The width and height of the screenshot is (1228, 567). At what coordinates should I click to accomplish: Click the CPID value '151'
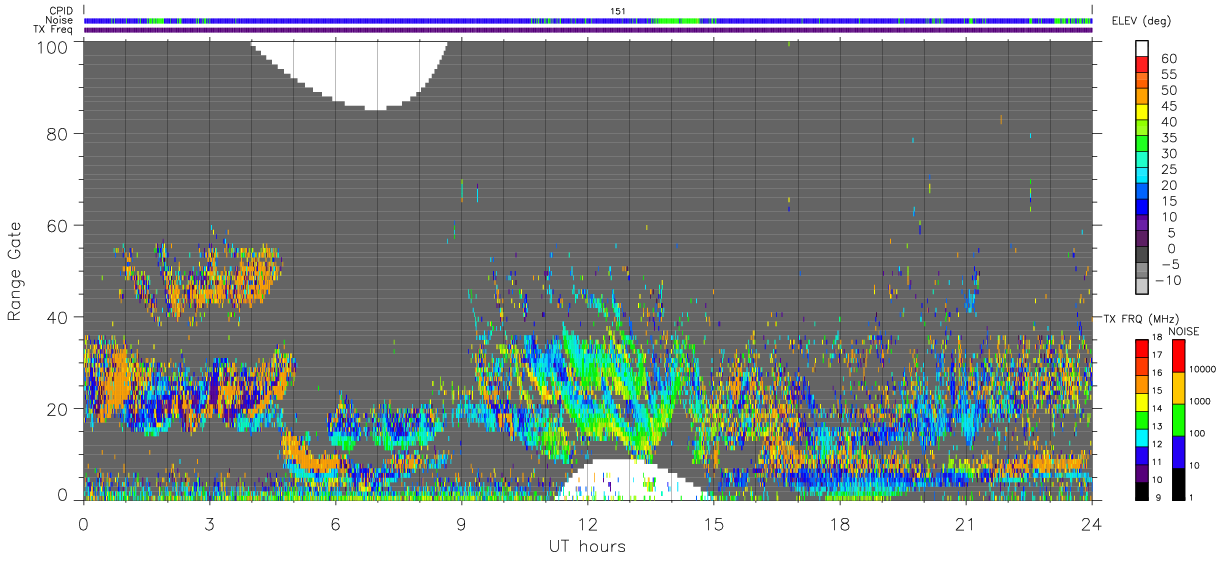pyautogui.click(x=617, y=11)
